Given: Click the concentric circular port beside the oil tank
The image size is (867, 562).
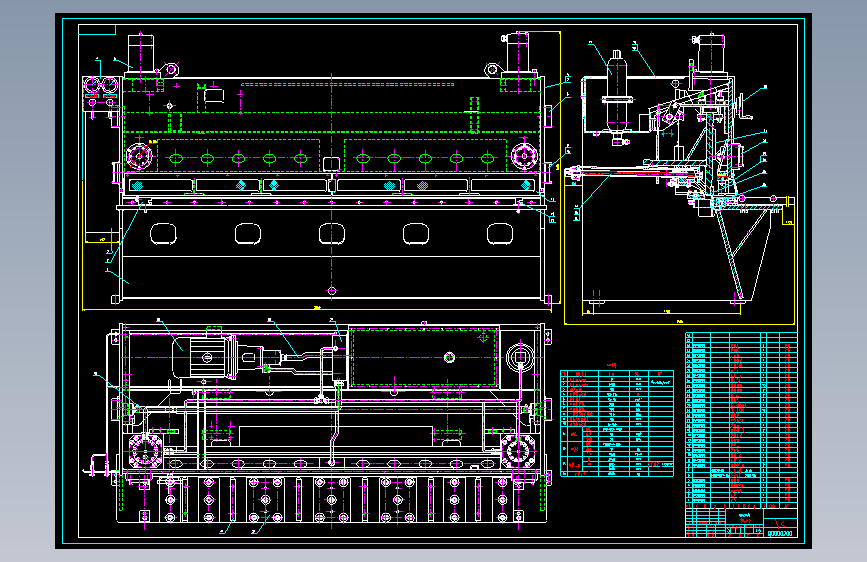Looking at the screenshot, I should click(x=520, y=357).
